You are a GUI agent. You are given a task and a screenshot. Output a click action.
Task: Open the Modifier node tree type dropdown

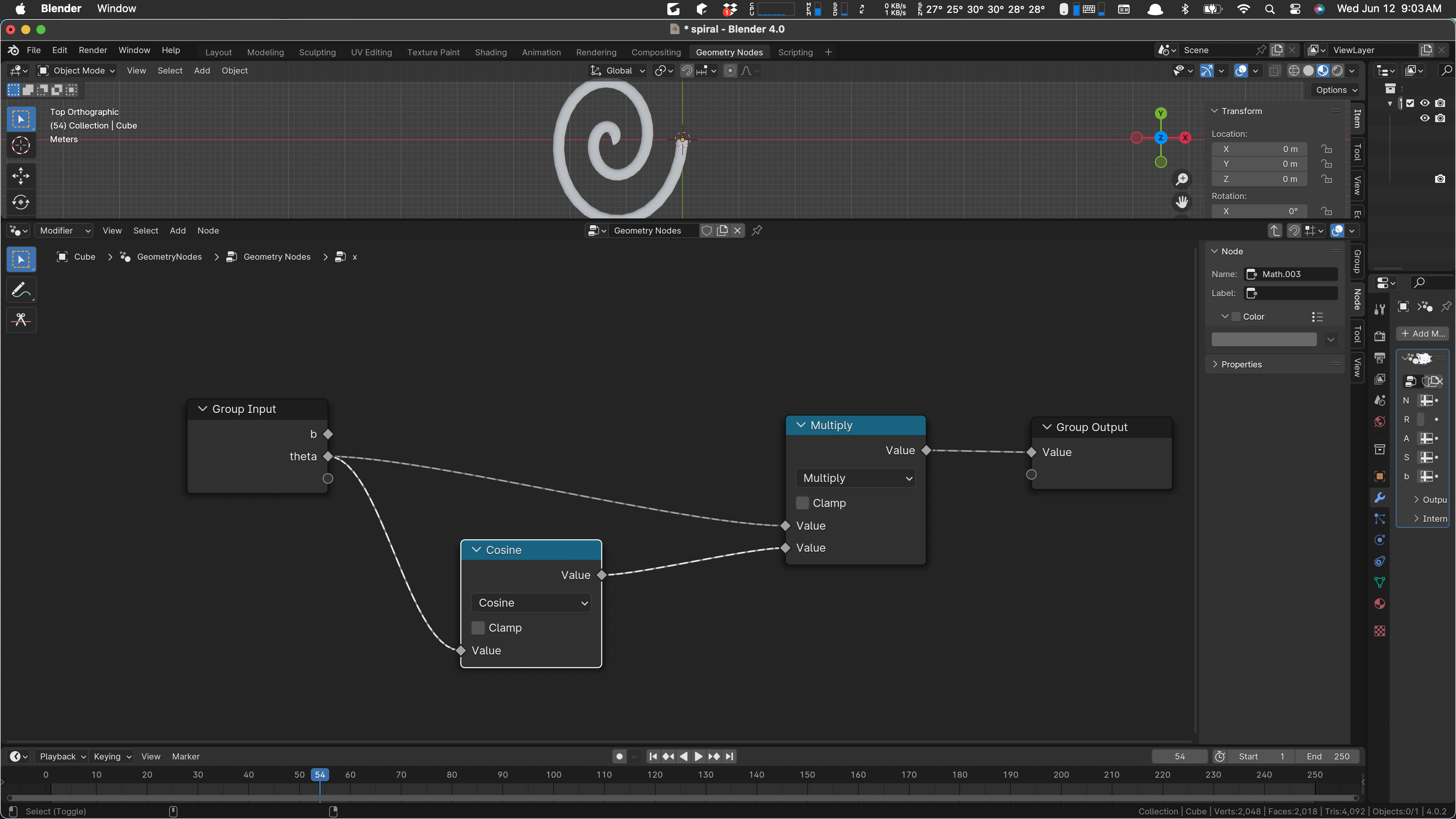pyautogui.click(x=64, y=230)
